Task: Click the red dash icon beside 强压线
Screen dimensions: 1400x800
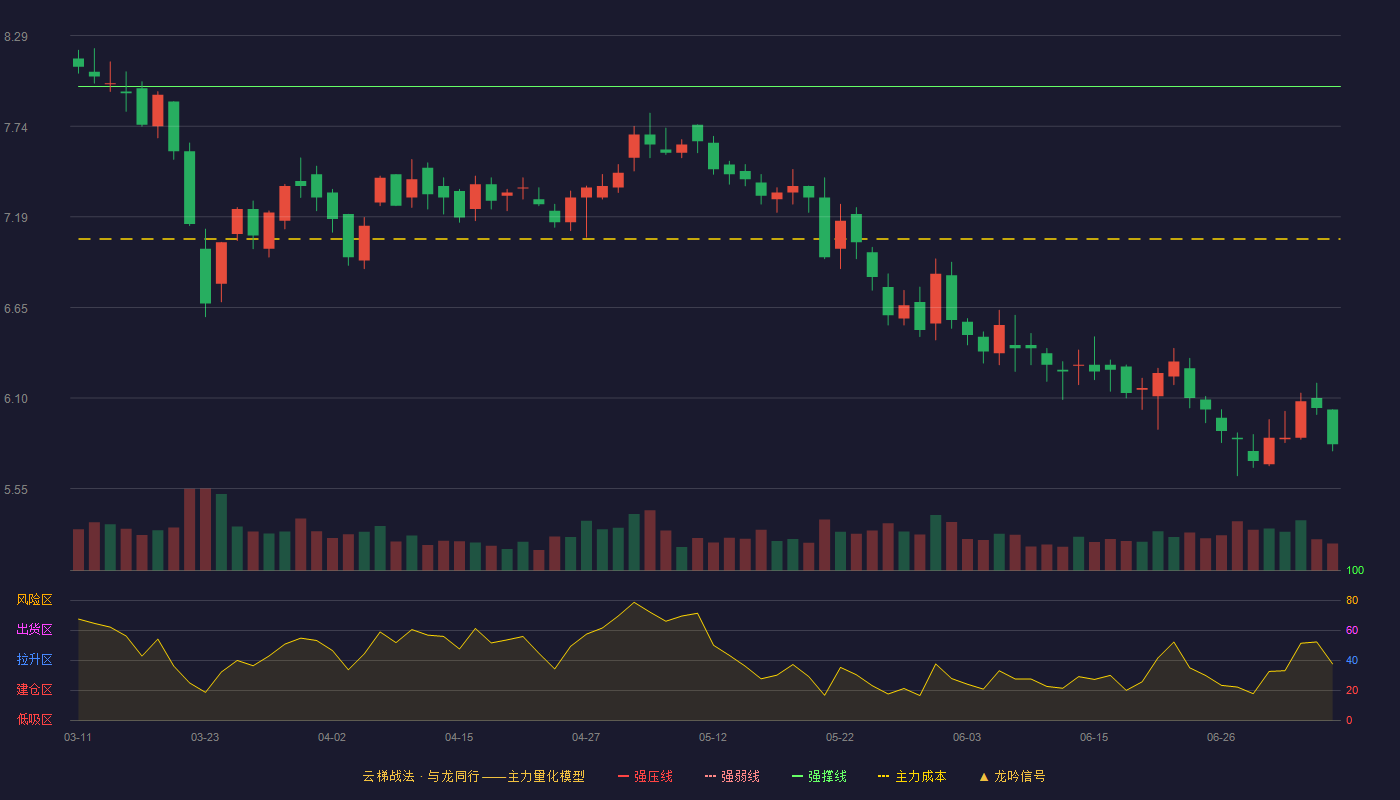Action: 624,776
